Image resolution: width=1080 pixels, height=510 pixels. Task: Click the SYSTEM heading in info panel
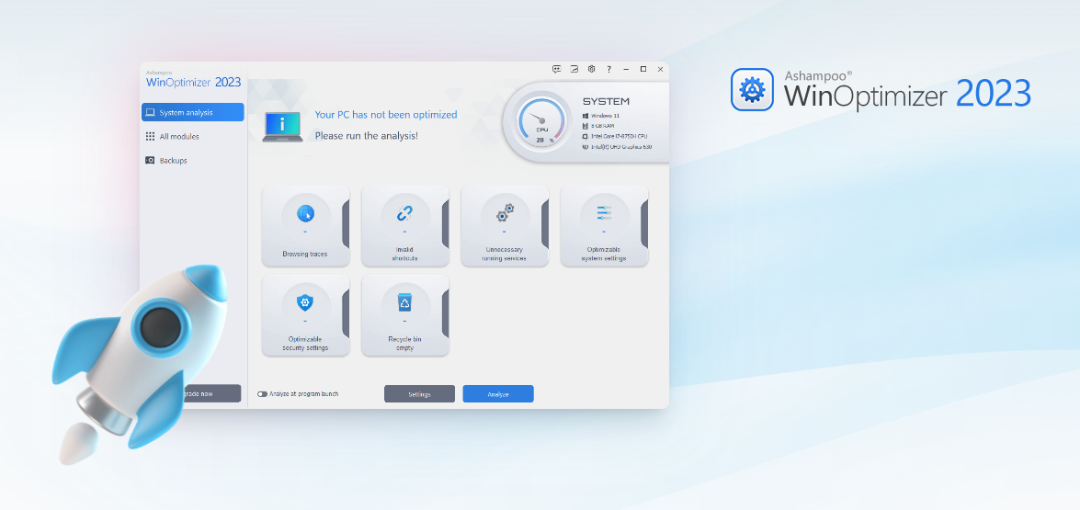click(x=606, y=101)
